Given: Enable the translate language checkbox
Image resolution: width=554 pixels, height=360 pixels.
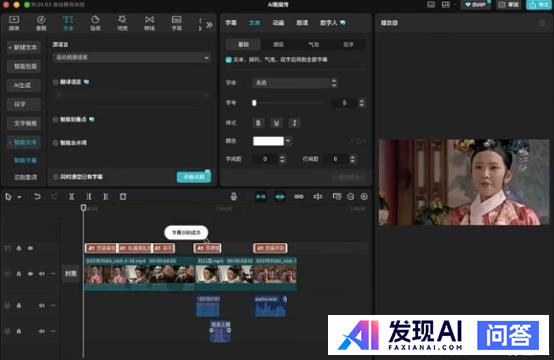Looking at the screenshot, I should pos(55,82).
